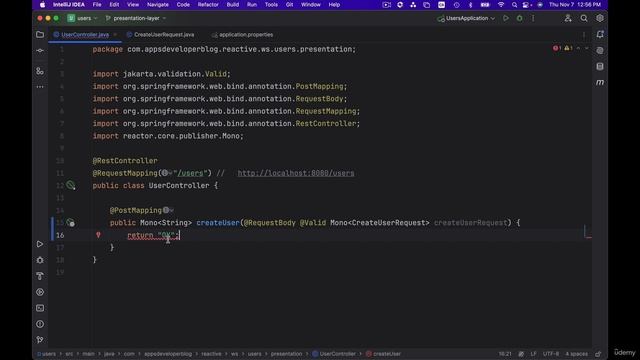Open the Commit tool window
This screenshot has width=640, height=360.
[x=40, y=51]
